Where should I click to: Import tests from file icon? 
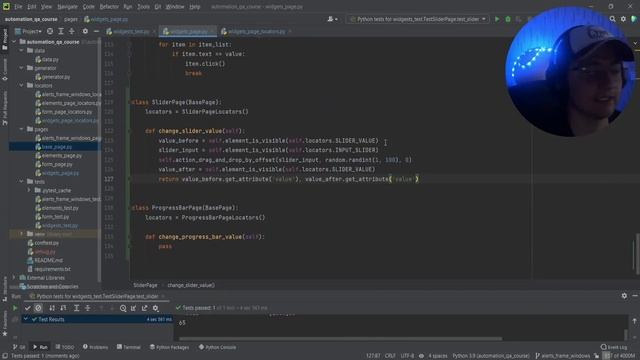point(133,308)
